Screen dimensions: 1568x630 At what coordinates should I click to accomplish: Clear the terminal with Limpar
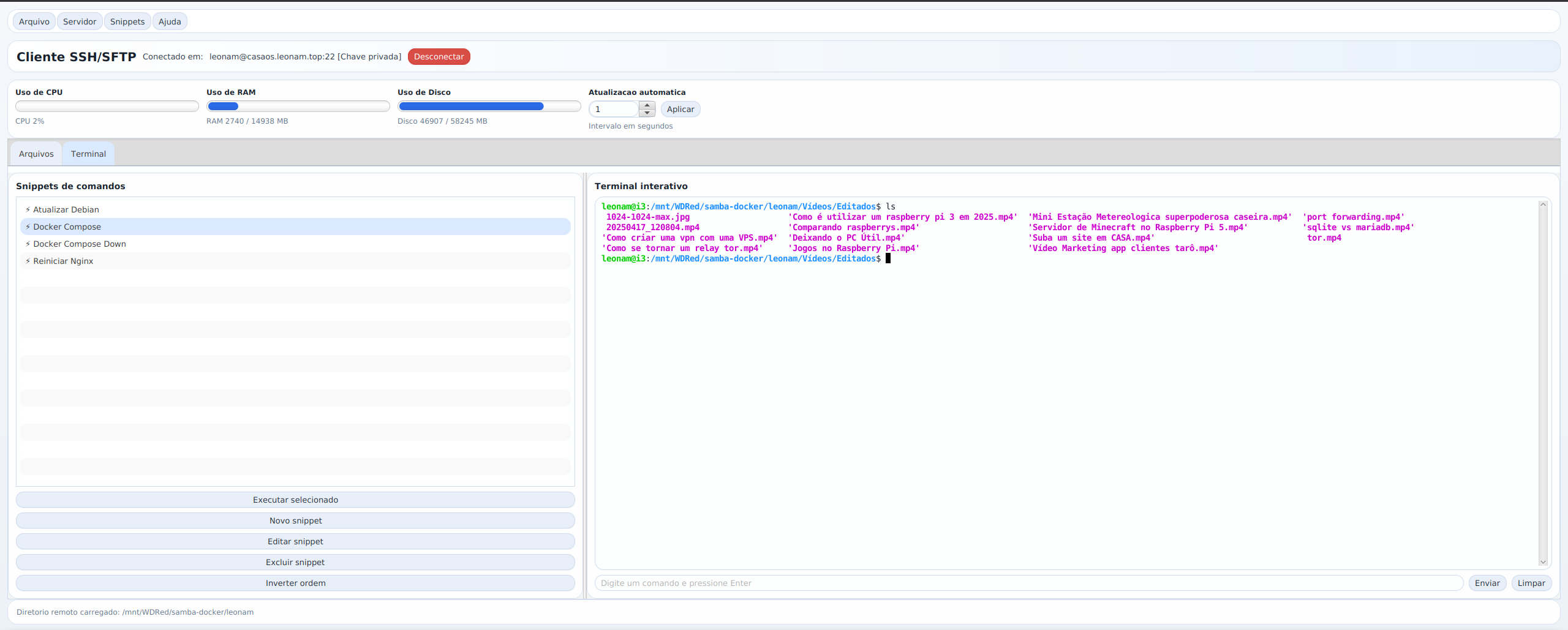(x=1531, y=583)
